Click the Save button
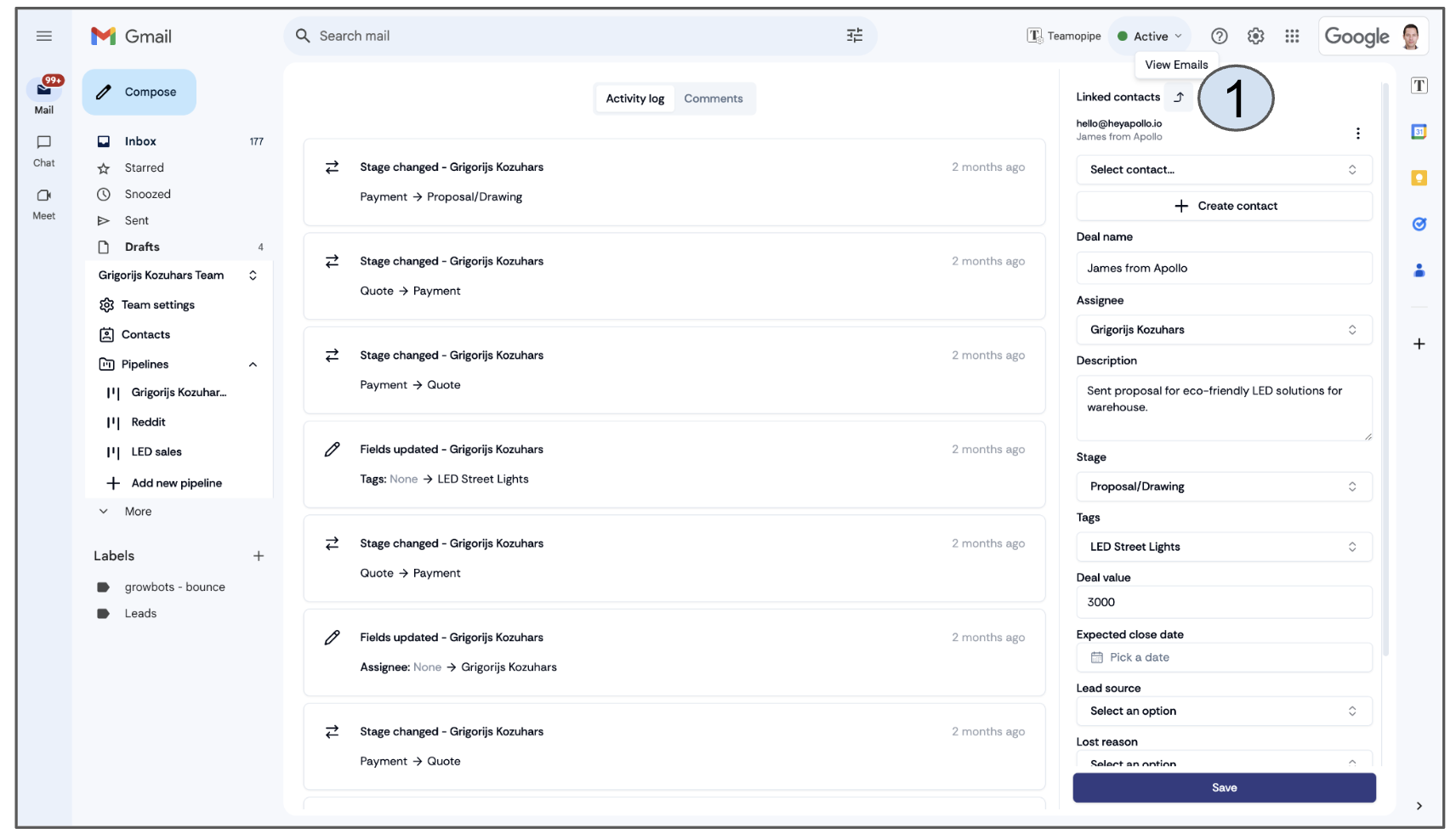Image resolution: width=1456 pixels, height=840 pixels. pyautogui.click(x=1223, y=787)
